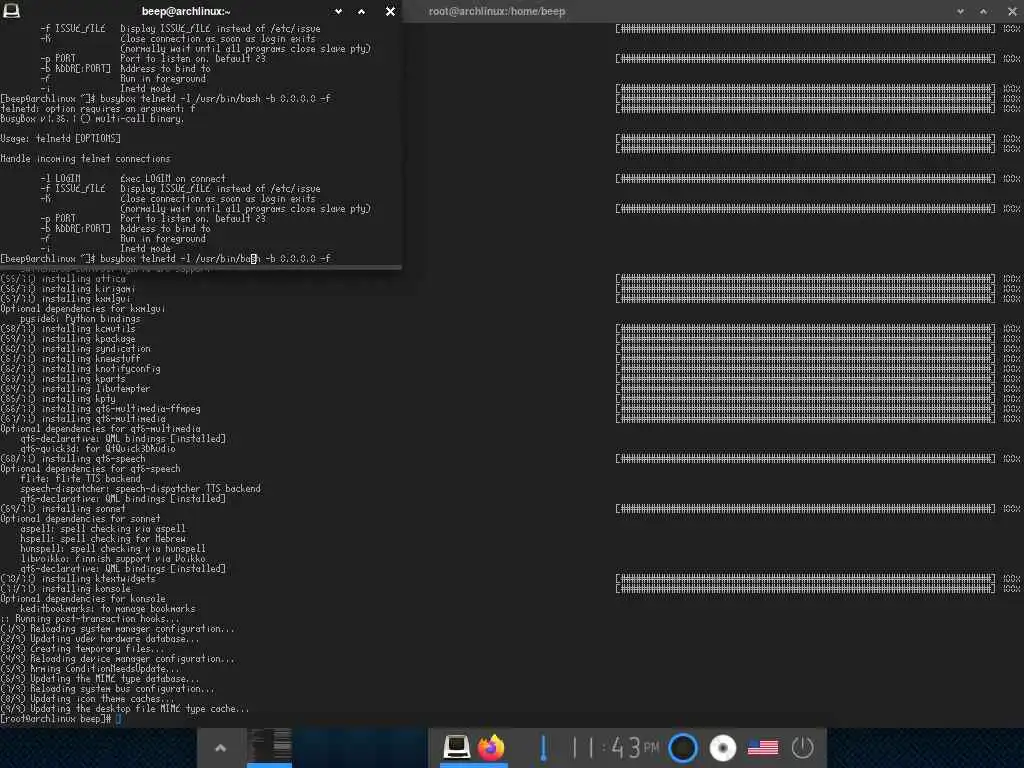
Task: Click the up chevron of the beep@archlinux window
Action: pos(361,11)
